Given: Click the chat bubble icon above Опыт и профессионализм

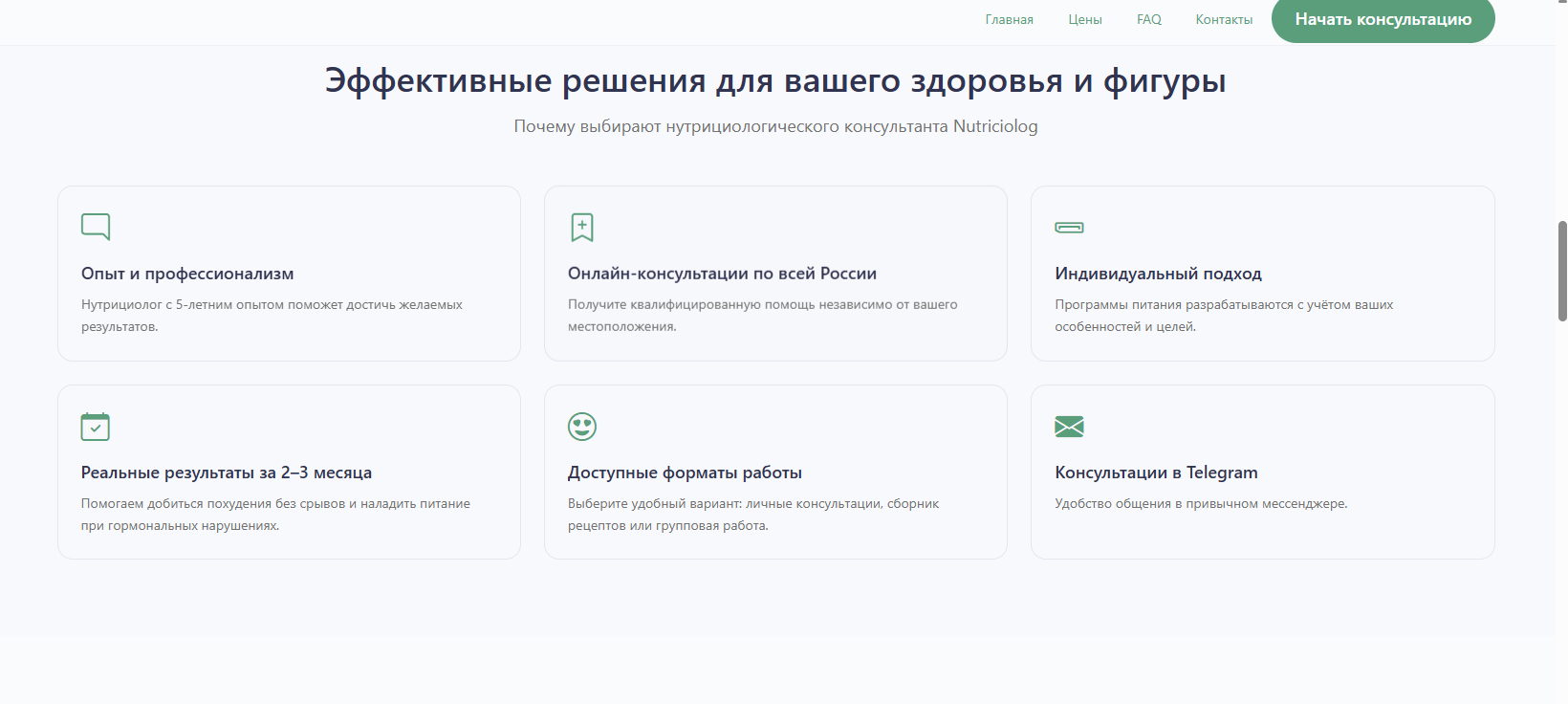Looking at the screenshot, I should coord(96,227).
